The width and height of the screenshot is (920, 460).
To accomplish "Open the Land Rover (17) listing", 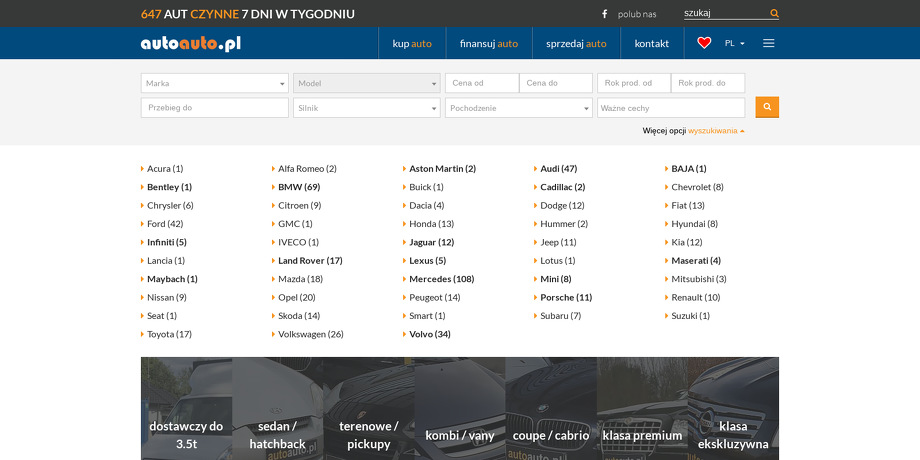I will click(310, 261).
